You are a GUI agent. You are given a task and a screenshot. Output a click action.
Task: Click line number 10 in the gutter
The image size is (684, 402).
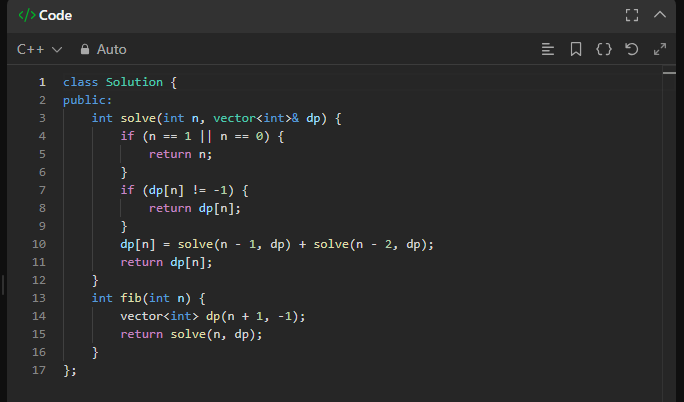[39, 244]
